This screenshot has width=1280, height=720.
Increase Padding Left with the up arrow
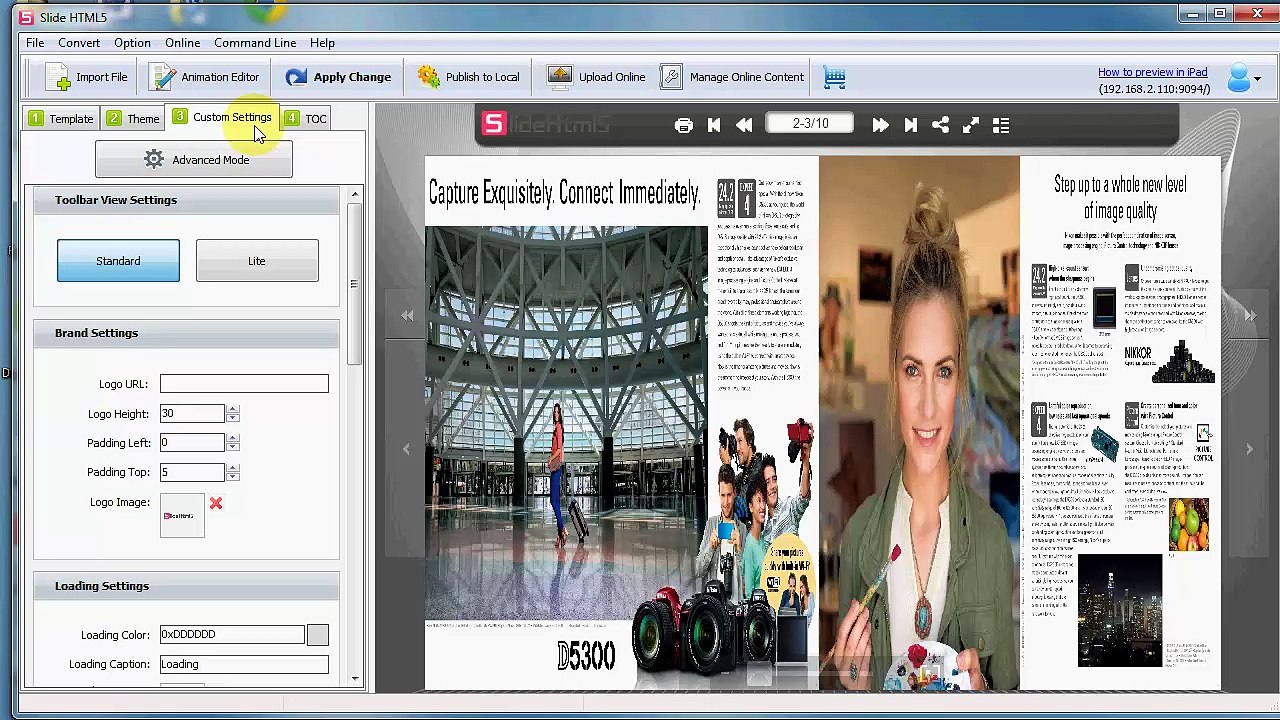[233, 438]
